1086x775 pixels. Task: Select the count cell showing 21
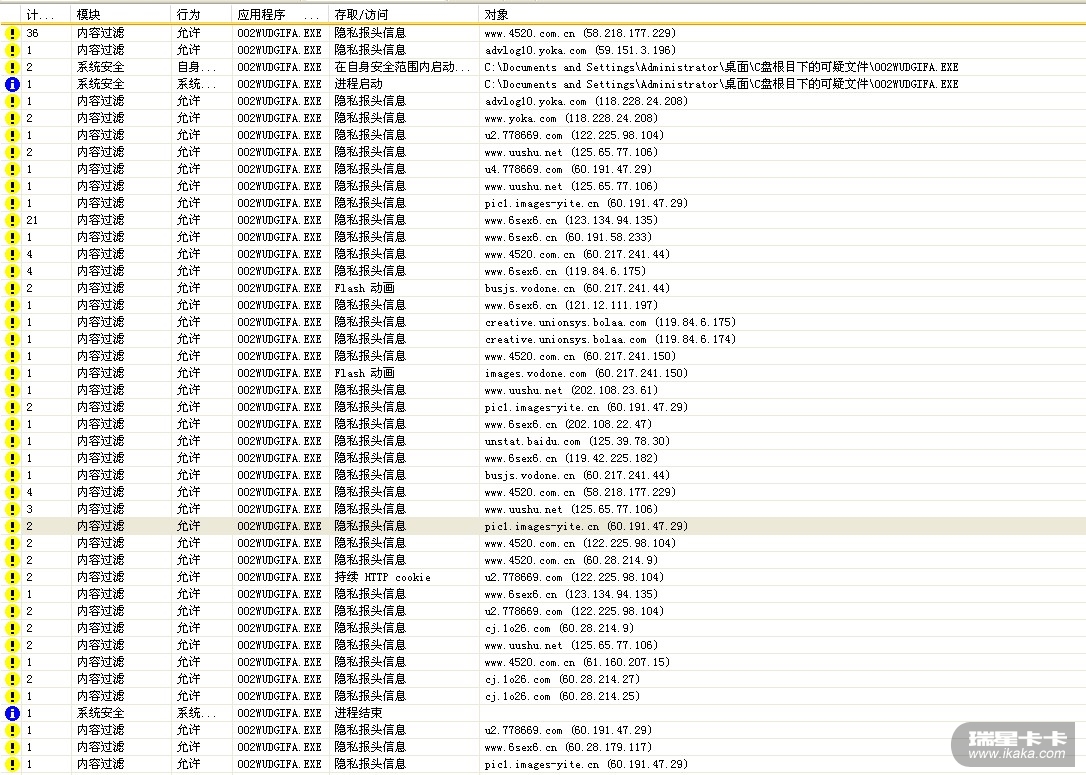33,220
